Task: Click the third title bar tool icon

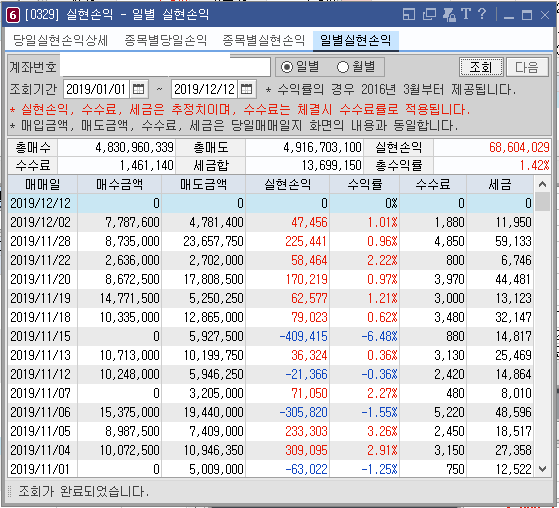Action: coord(449,15)
